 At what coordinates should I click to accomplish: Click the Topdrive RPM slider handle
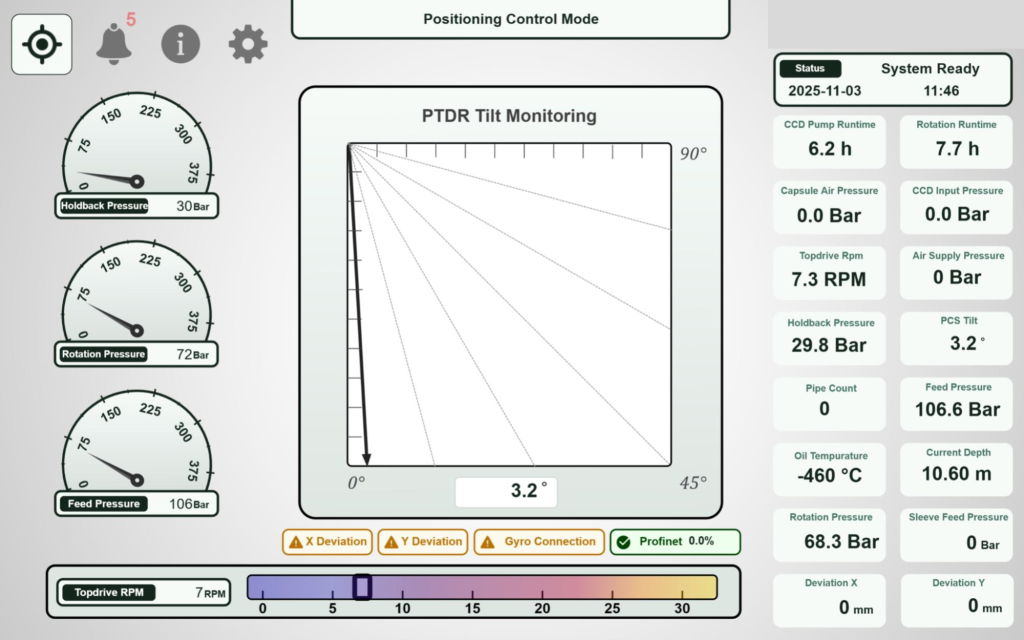click(362, 586)
